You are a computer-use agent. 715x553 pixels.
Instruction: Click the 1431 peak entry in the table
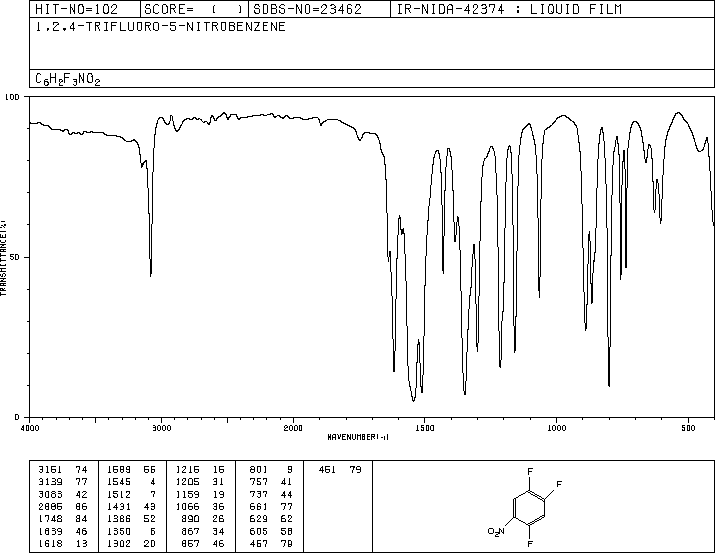pyautogui.click(x=131, y=506)
